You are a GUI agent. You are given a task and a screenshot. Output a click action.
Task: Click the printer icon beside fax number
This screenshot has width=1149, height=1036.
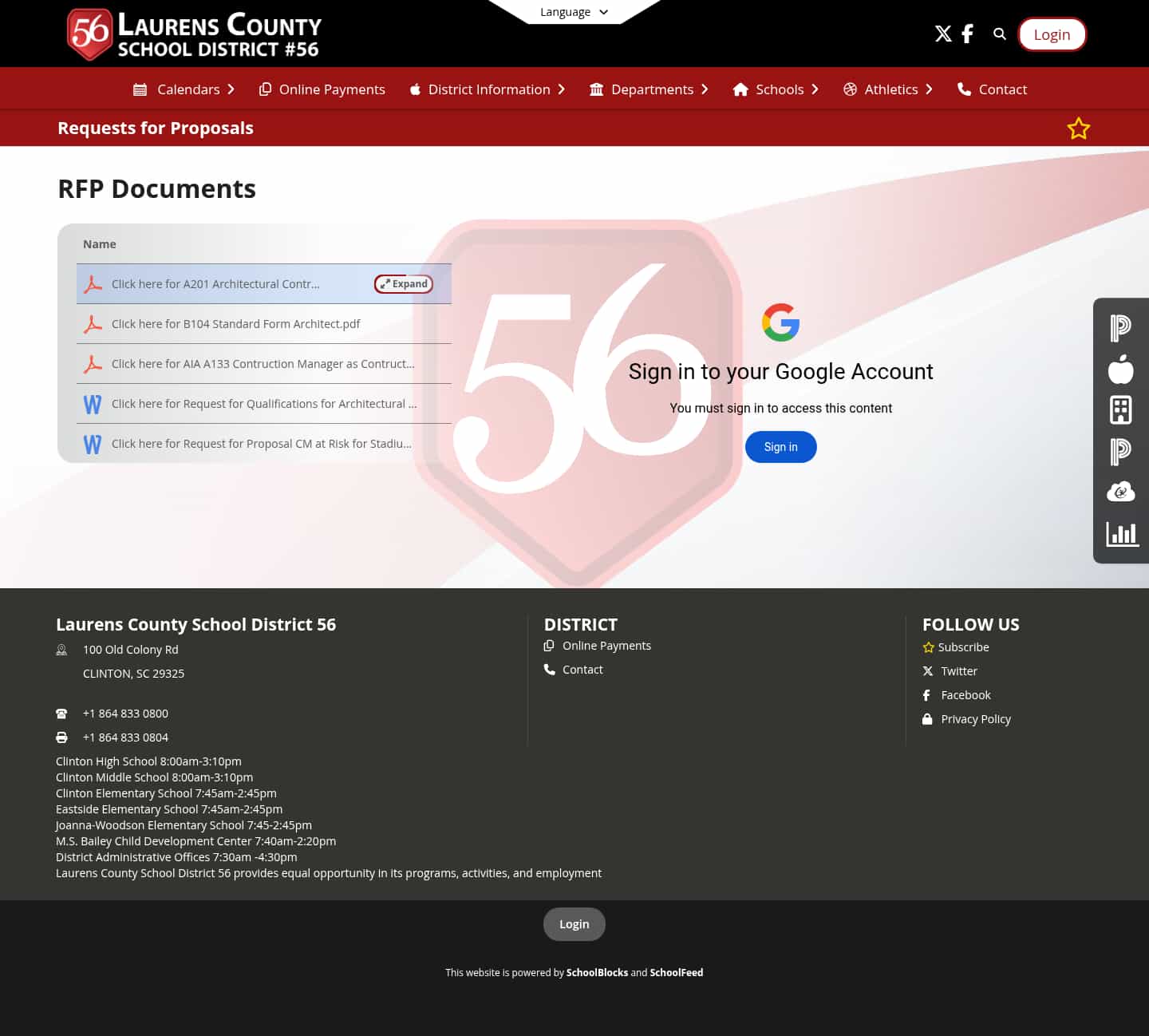61,737
